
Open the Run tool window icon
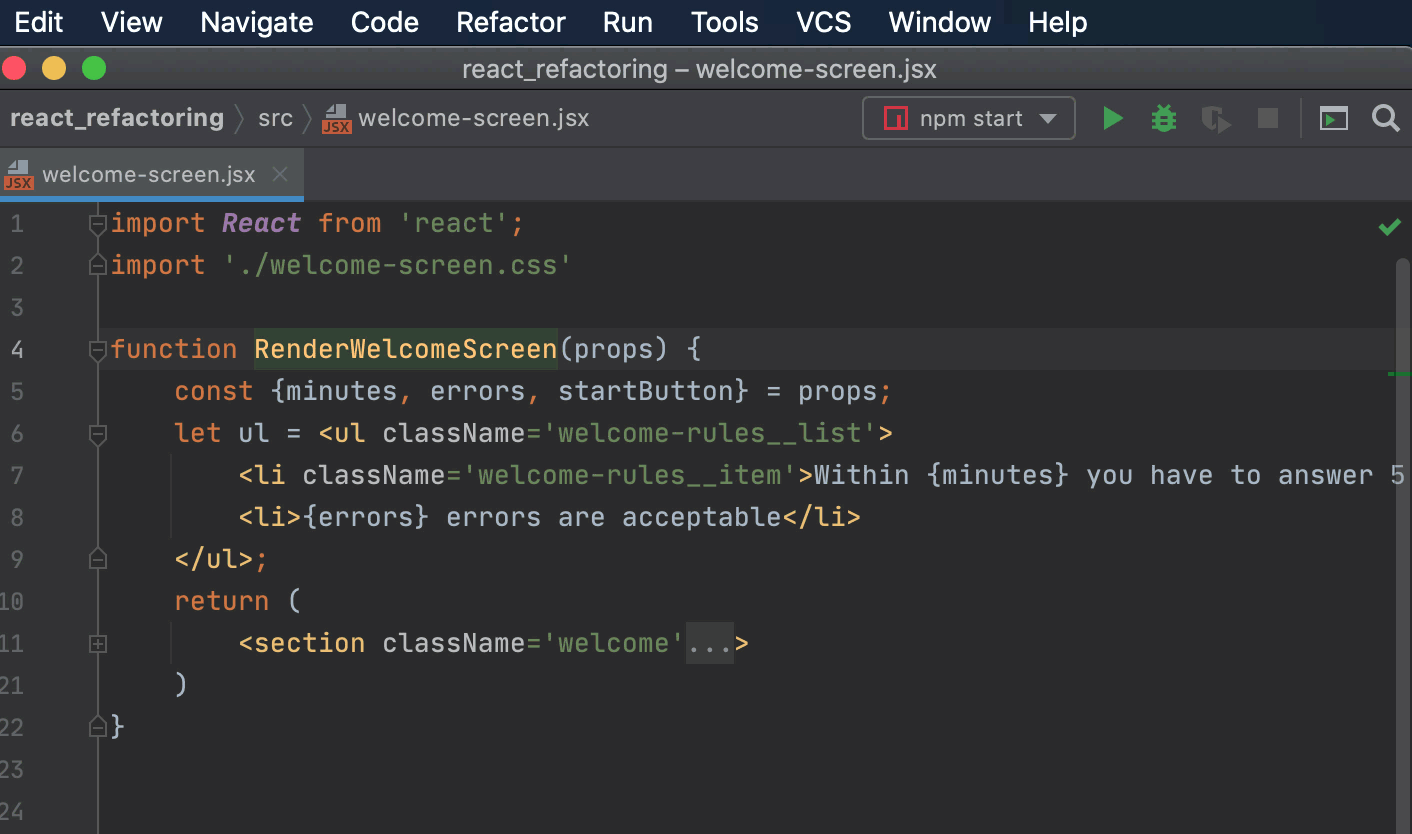point(1333,118)
